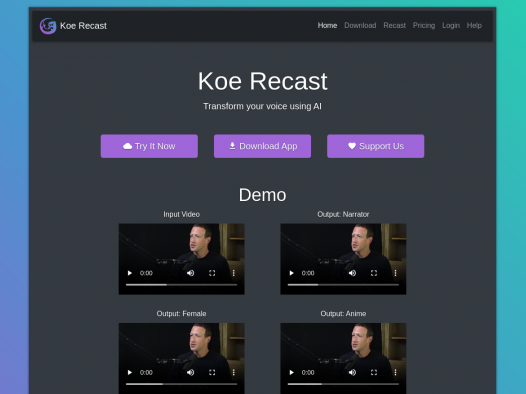Click the Koe Recast logo icon
Screen dimensions: 526x394
click(48, 26)
